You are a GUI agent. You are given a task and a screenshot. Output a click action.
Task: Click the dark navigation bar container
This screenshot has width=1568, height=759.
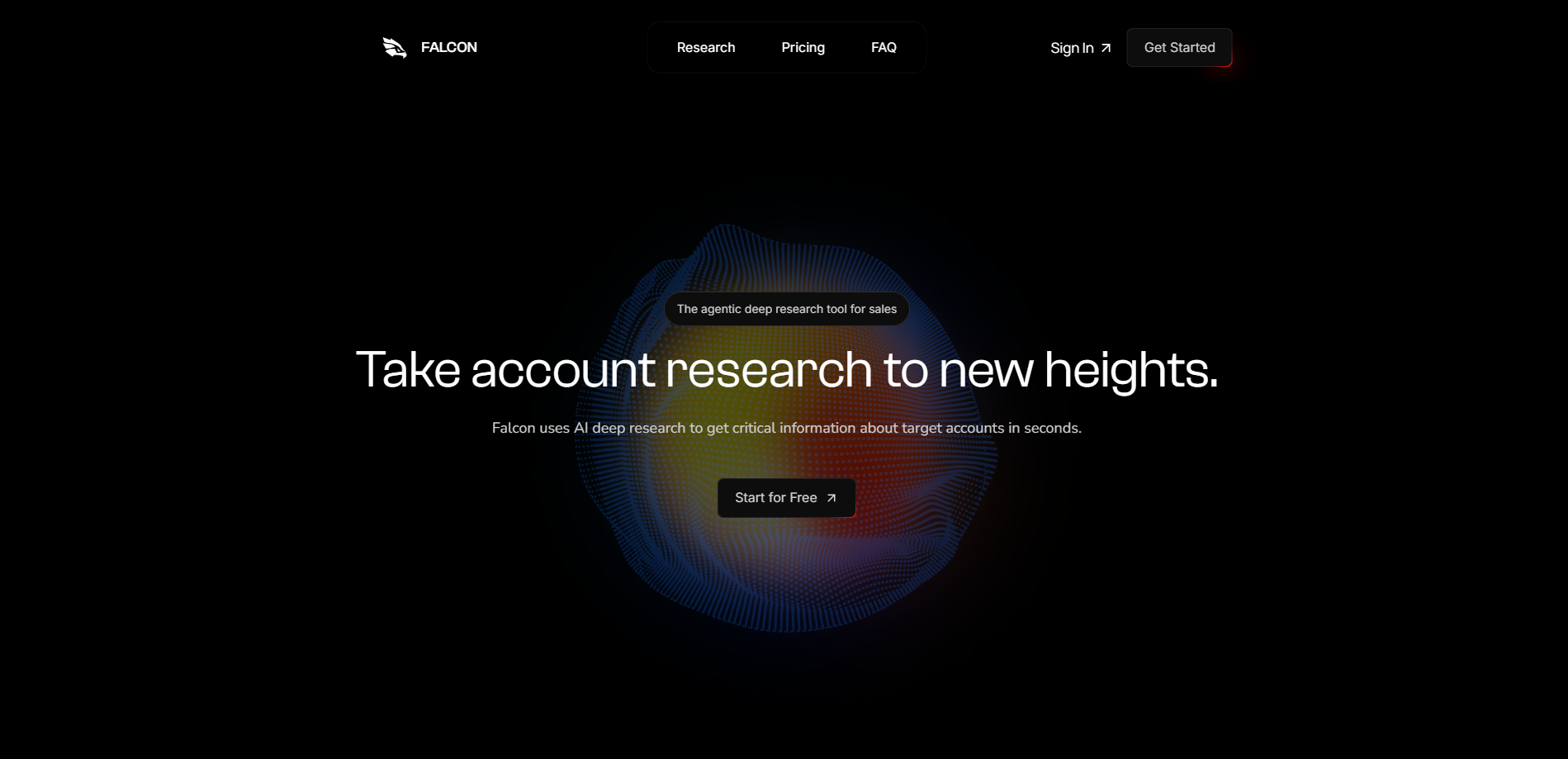pos(786,47)
